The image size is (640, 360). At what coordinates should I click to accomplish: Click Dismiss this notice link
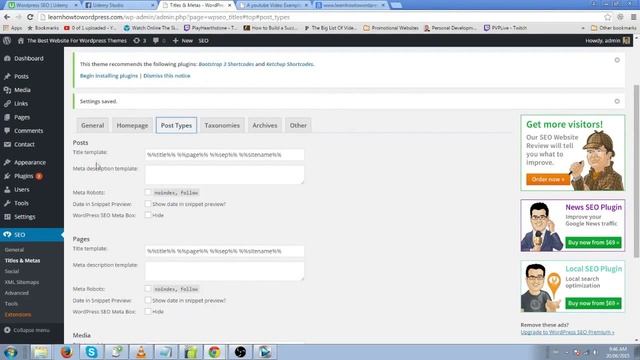click(167, 76)
